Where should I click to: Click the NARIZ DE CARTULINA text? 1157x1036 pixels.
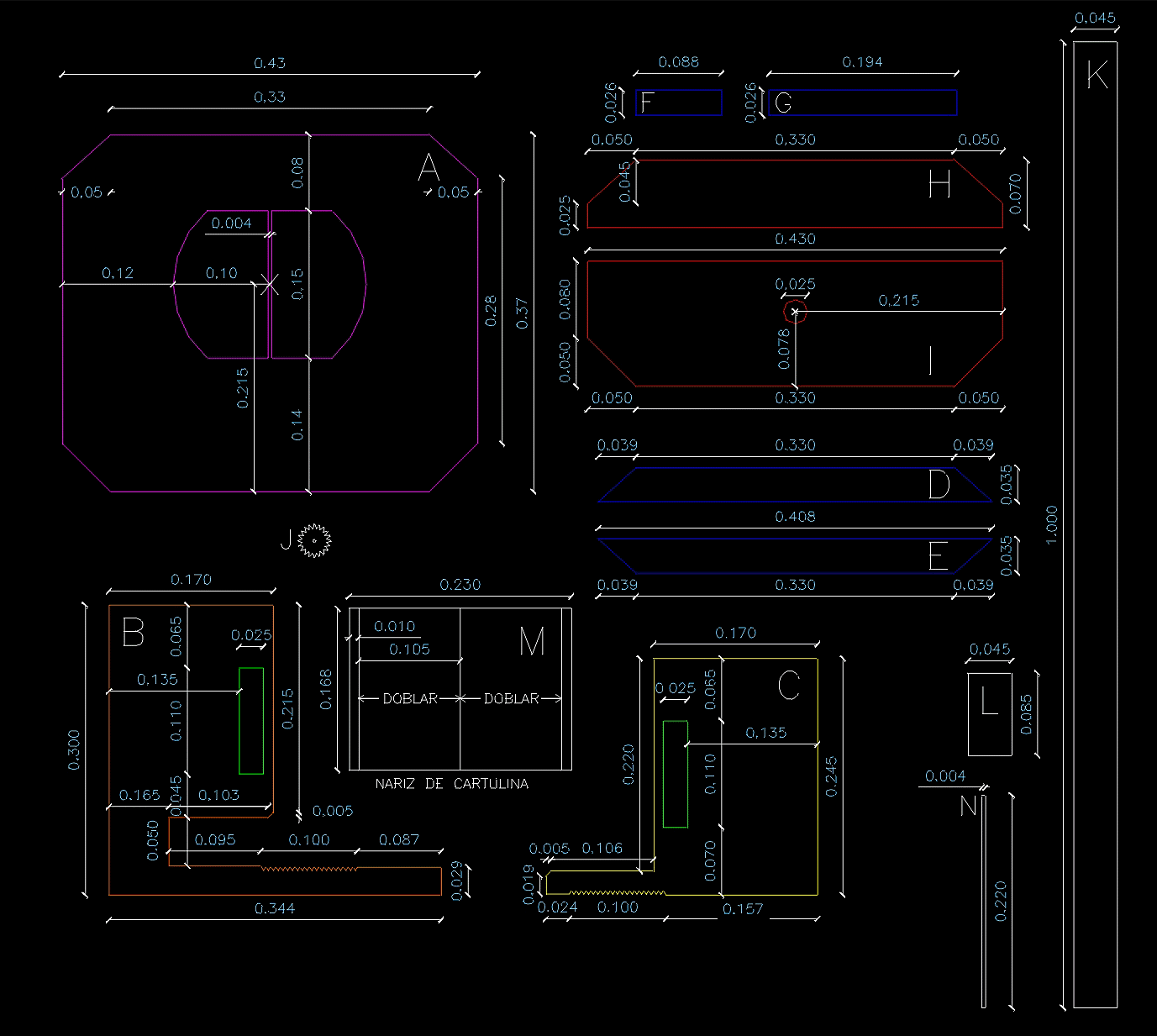coord(452,784)
